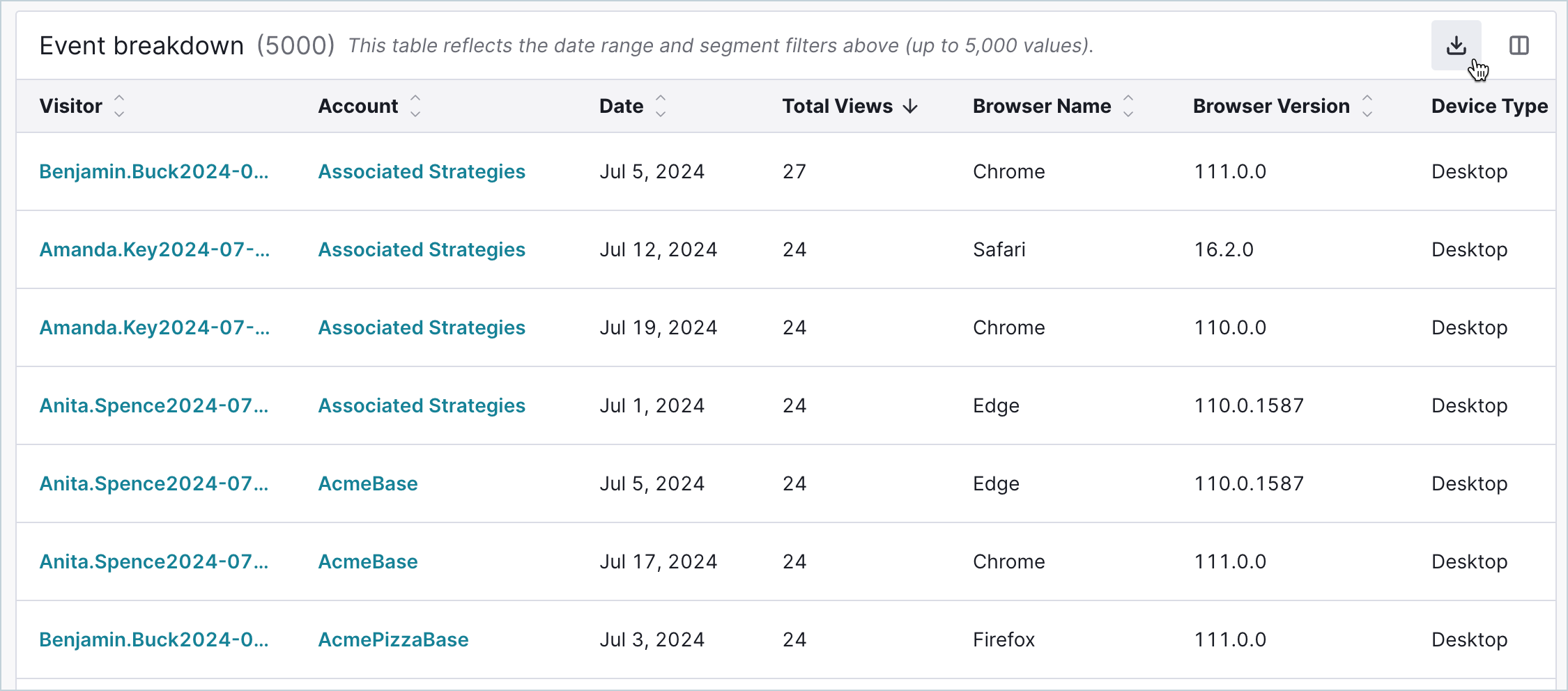This screenshot has width=1568, height=691.
Task: Open the manage columns icon
Action: click(x=1519, y=45)
